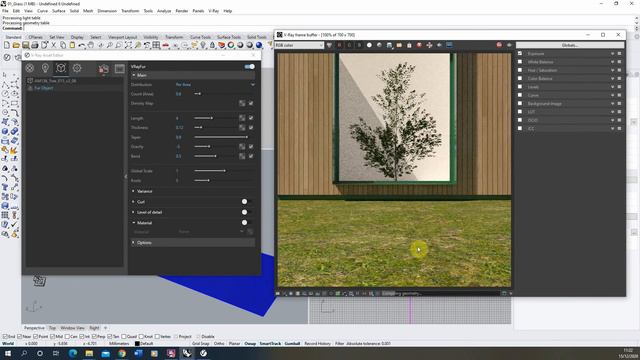The height and width of the screenshot is (360, 640).
Task: Toggle the red channel R button in frame buffer
Action: [x=339, y=45]
